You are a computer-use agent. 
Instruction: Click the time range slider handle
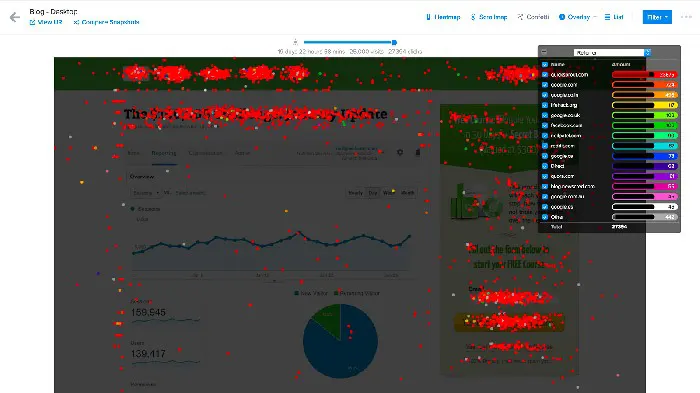[394, 42]
